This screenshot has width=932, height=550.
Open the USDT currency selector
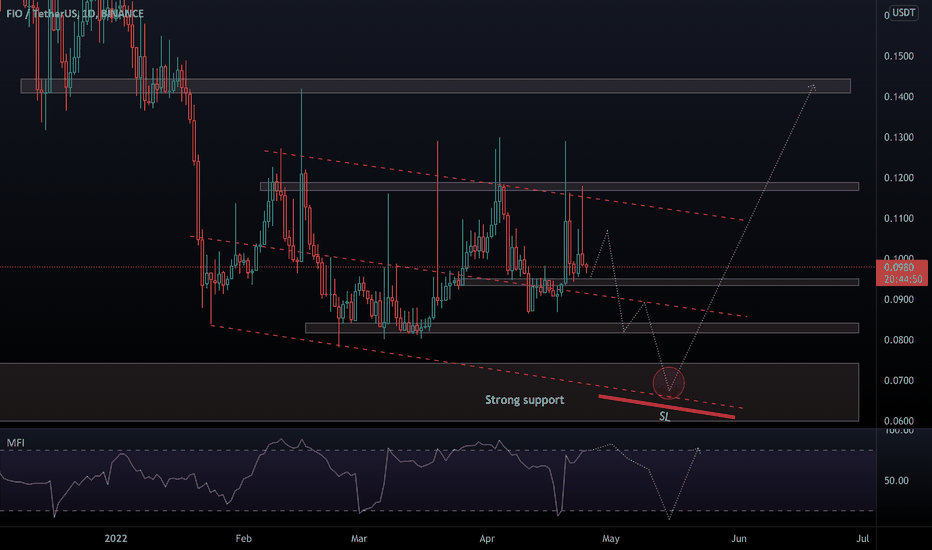click(x=904, y=12)
